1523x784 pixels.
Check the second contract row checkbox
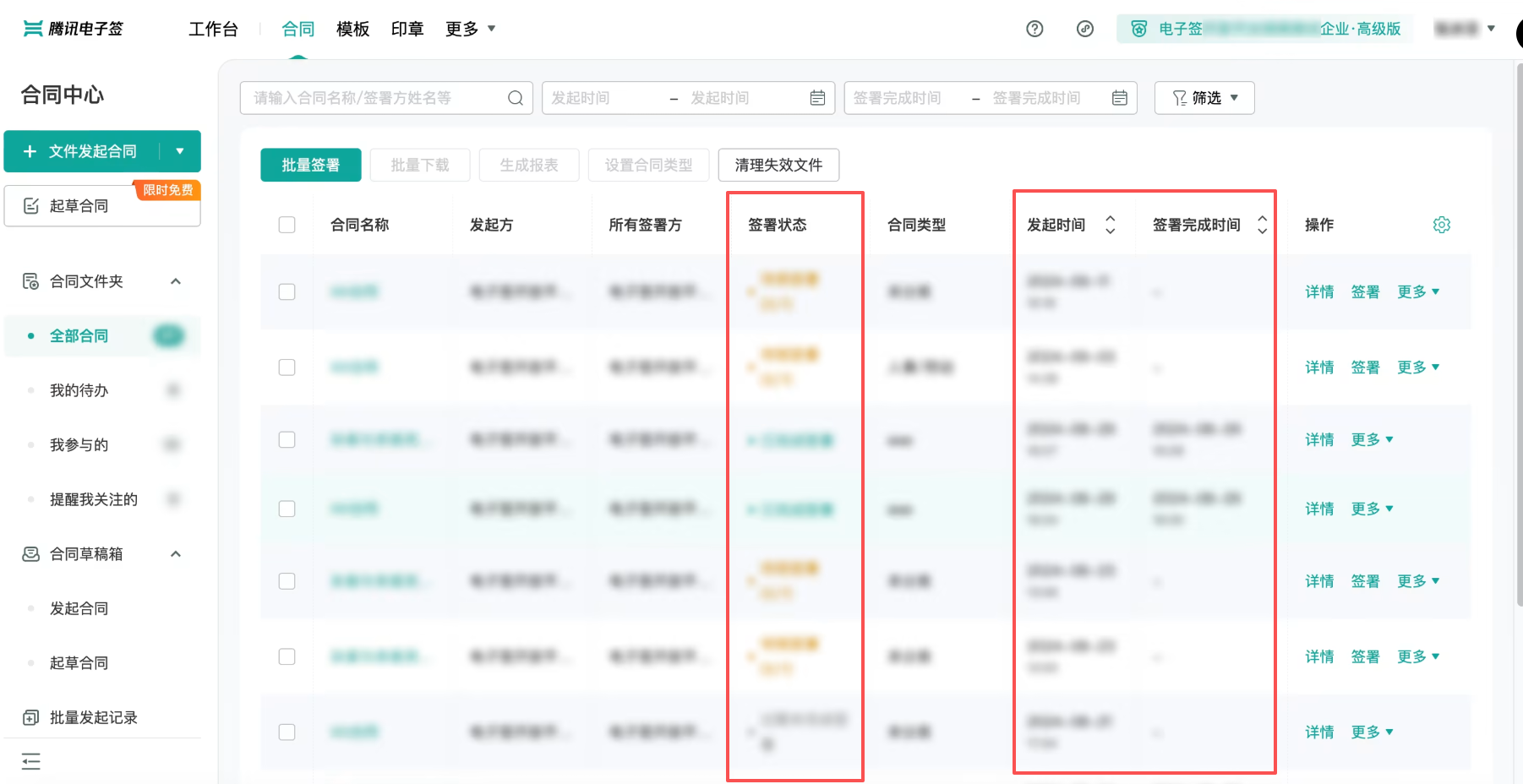pyautogui.click(x=287, y=367)
